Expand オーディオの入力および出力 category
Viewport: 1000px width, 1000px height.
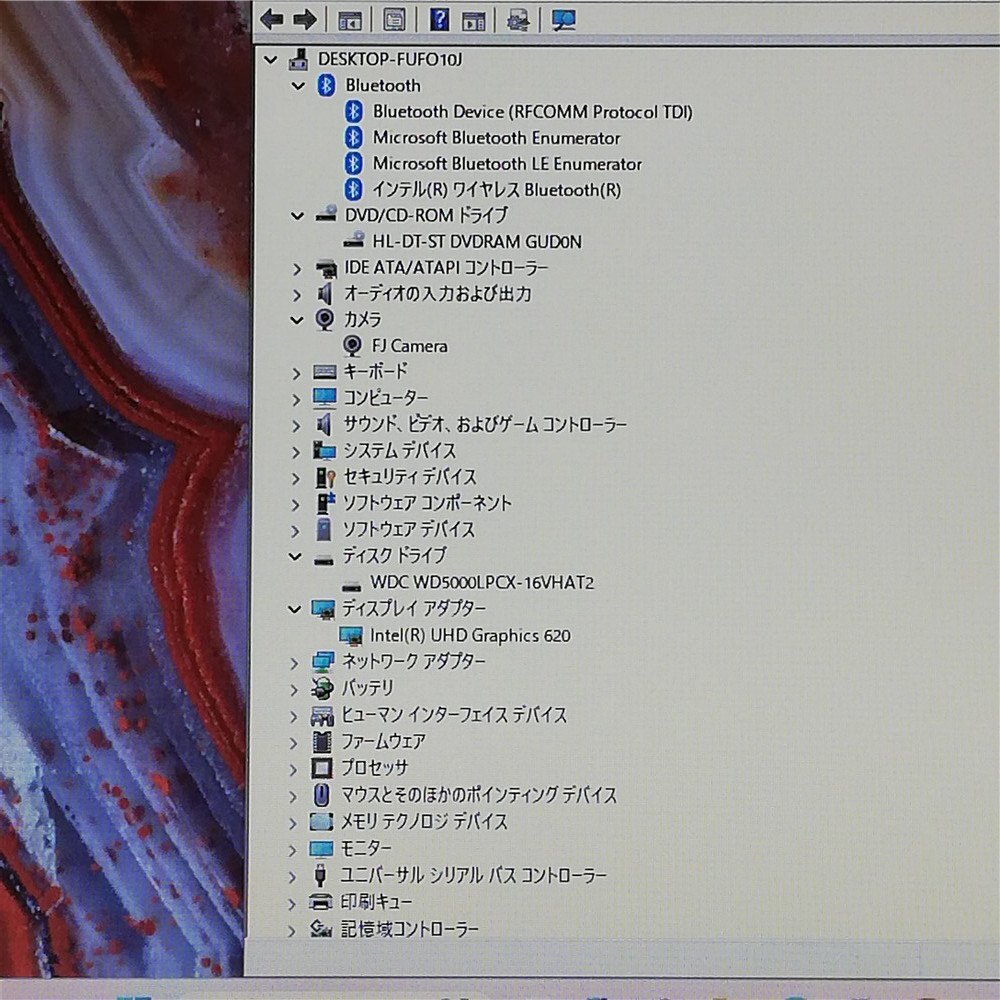coord(297,295)
